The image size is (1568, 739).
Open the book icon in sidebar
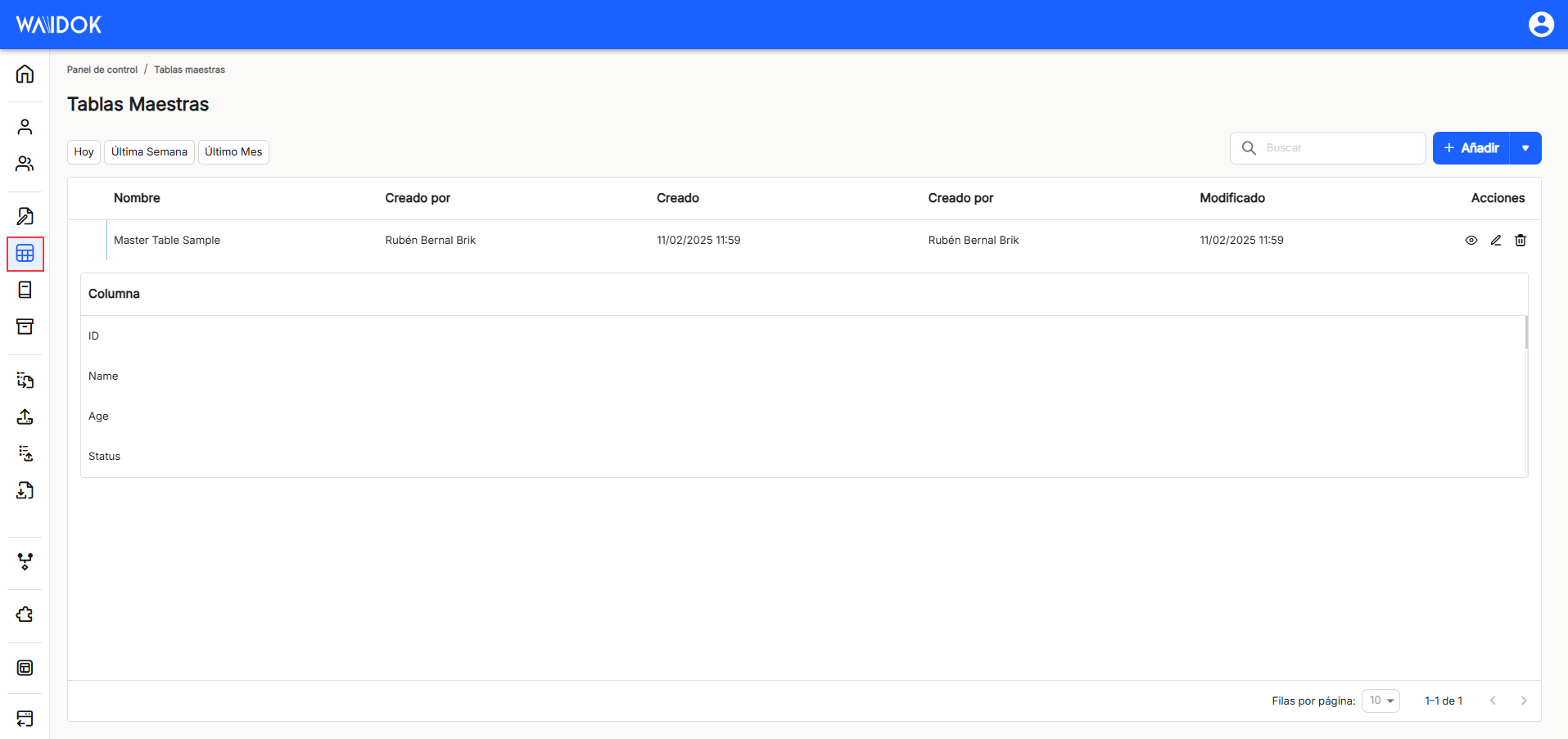(x=25, y=290)
